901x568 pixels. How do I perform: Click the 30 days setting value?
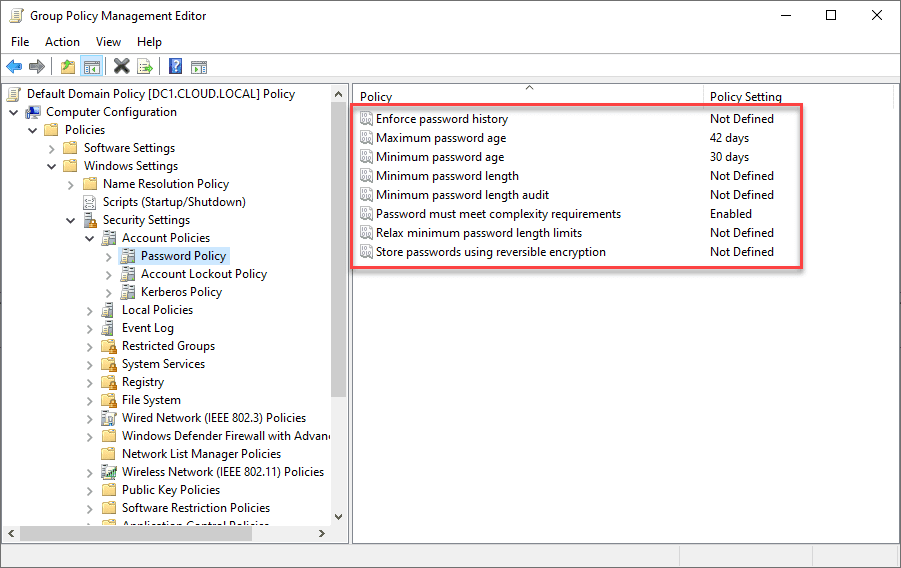tap(729, 157)
